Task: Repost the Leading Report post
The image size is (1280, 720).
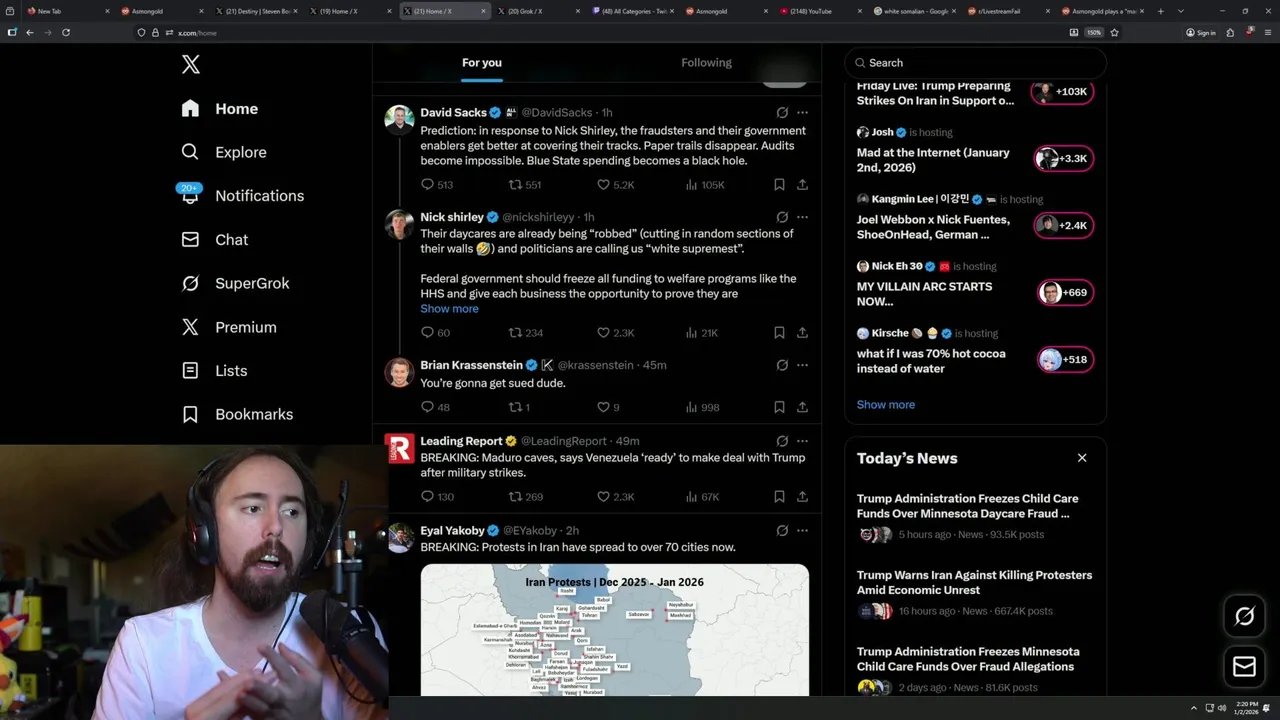Action: [525, 497]
